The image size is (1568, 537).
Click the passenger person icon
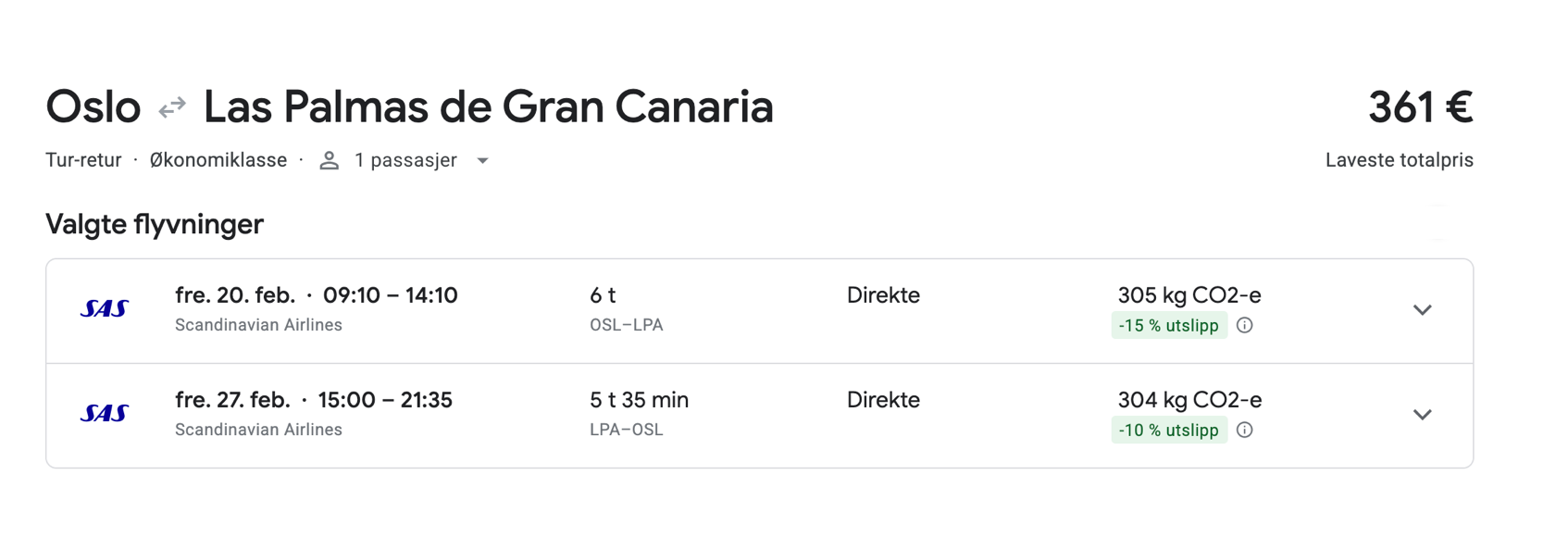click(329, 161)
